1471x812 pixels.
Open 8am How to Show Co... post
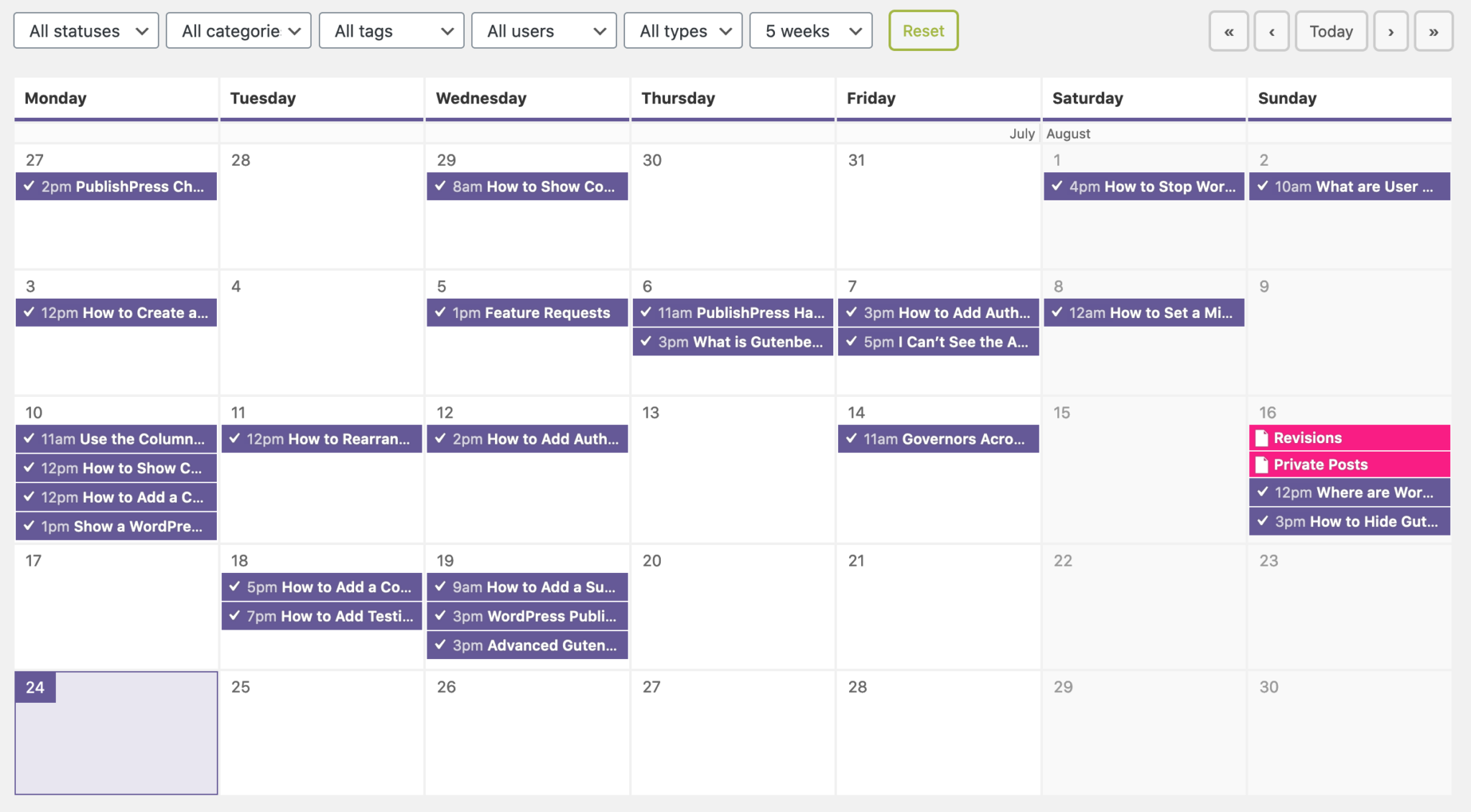pos(527,187)
